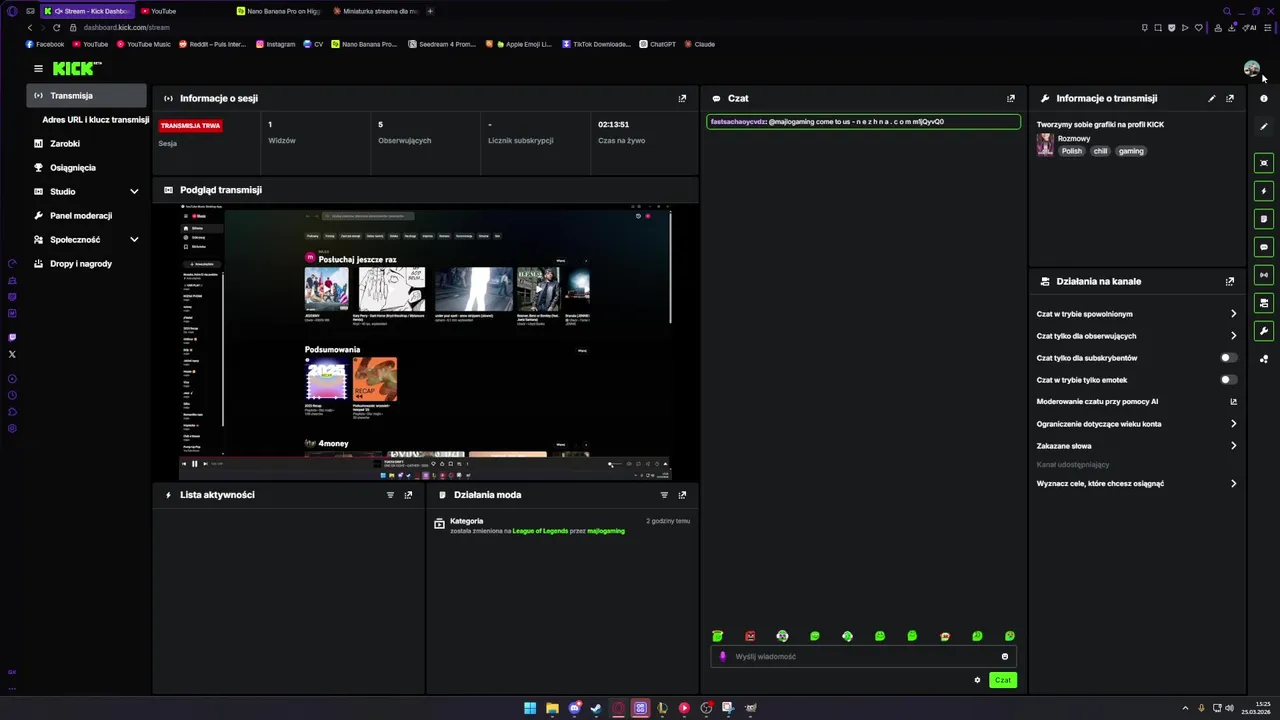This screenshot has width=1280, height=720.
Task: Enable Czat tylko dla subskrybentów
Action: [x=1228, y=358]
